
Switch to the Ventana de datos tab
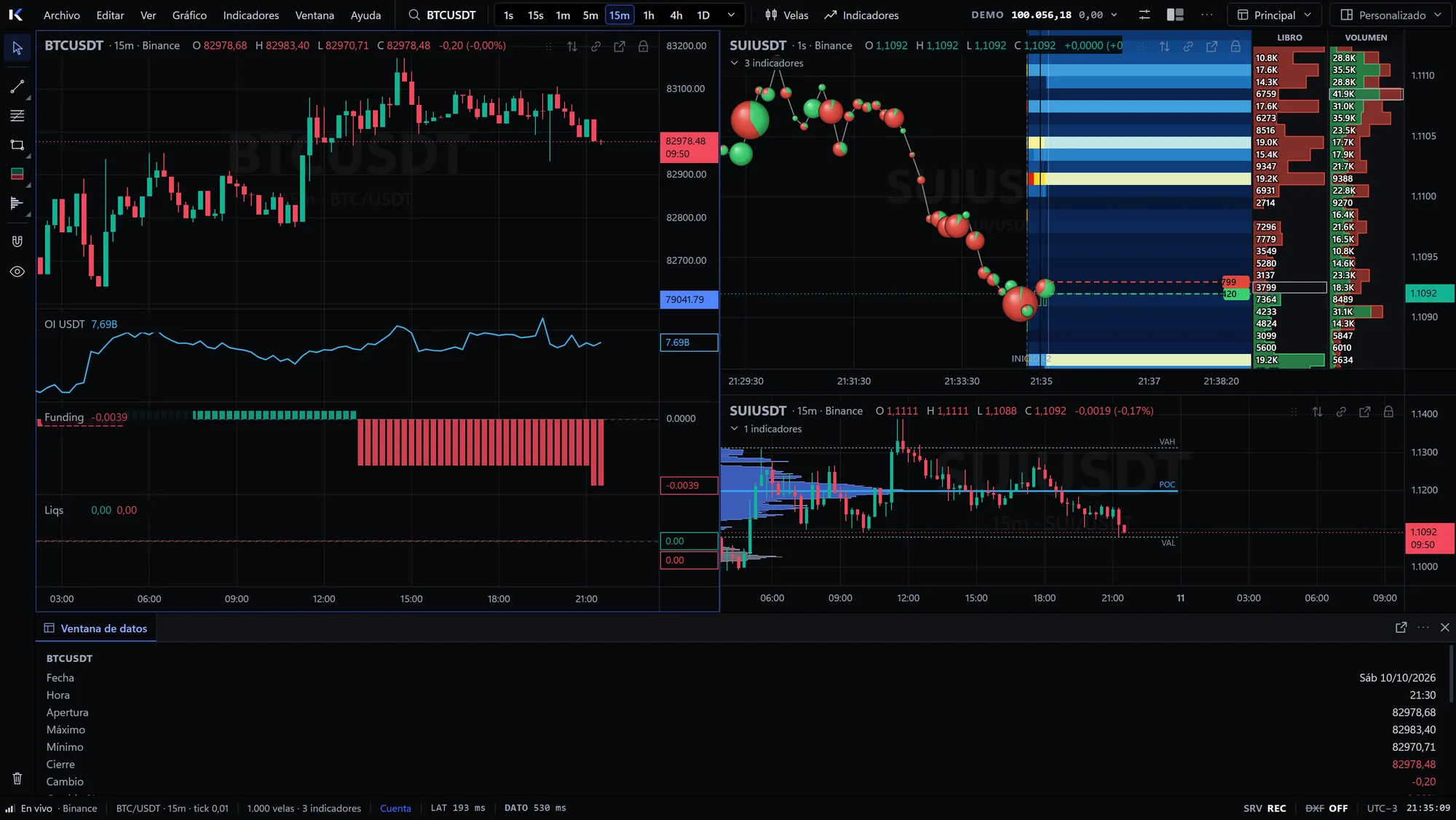point(96,628)
